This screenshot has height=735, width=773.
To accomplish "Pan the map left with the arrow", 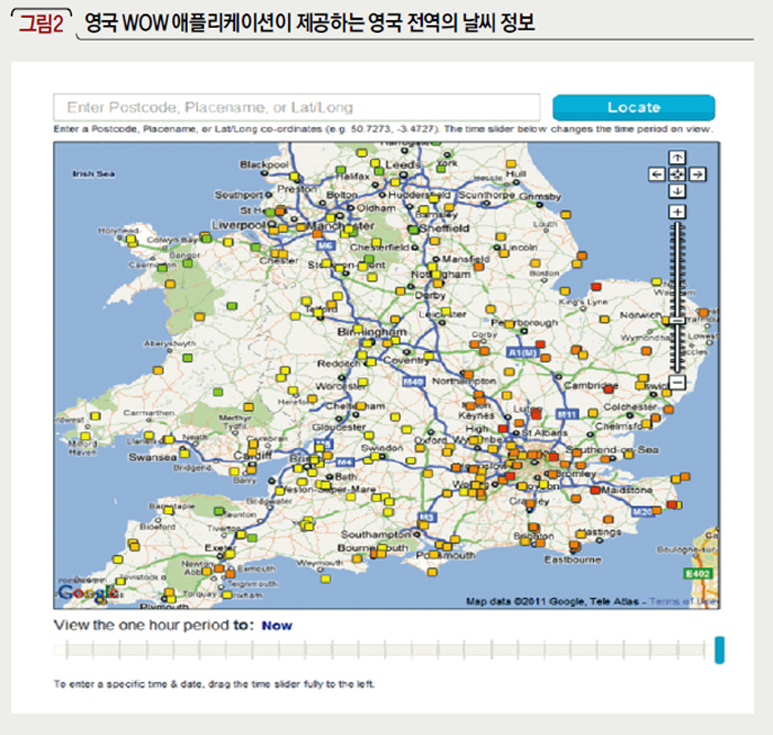I will [x=656, y=175].
